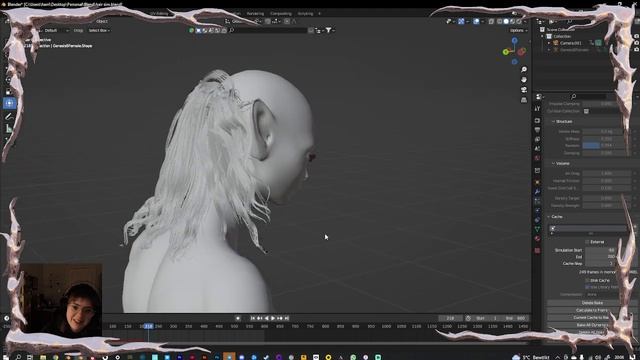The image size is (640, 360).
Task: Click the red X axis on navigation gizmo
Action: pos(522,51)
